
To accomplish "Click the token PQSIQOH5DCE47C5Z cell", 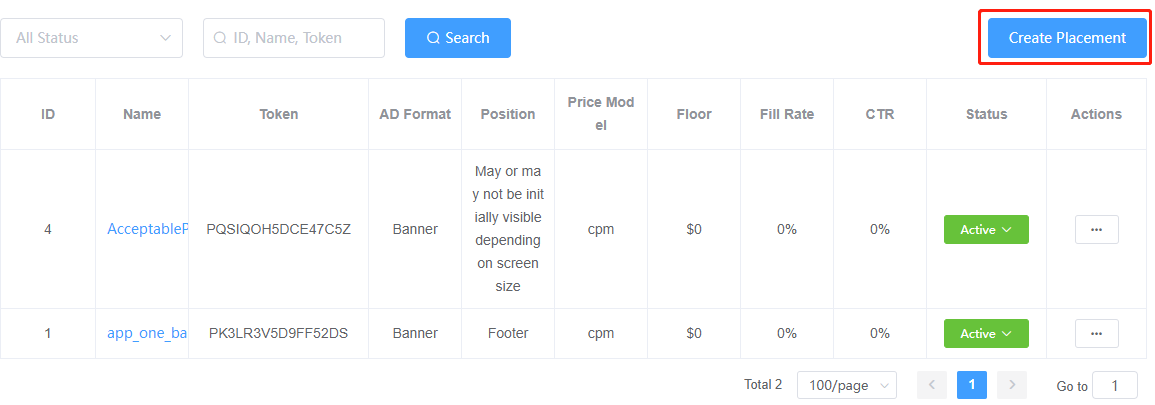I will [x=278, y=229].
